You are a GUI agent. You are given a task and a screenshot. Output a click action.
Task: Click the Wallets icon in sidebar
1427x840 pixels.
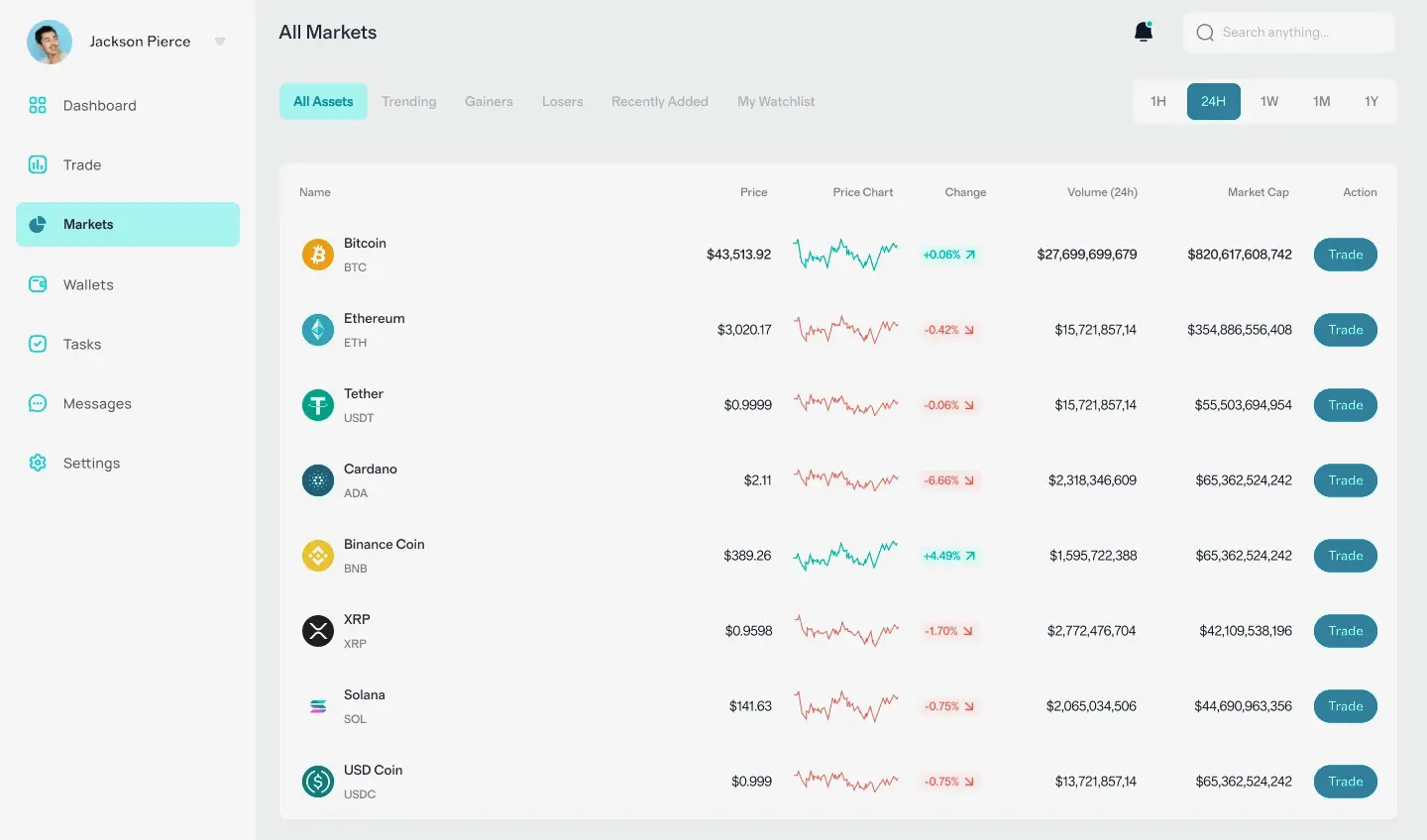tap(38, 284)
